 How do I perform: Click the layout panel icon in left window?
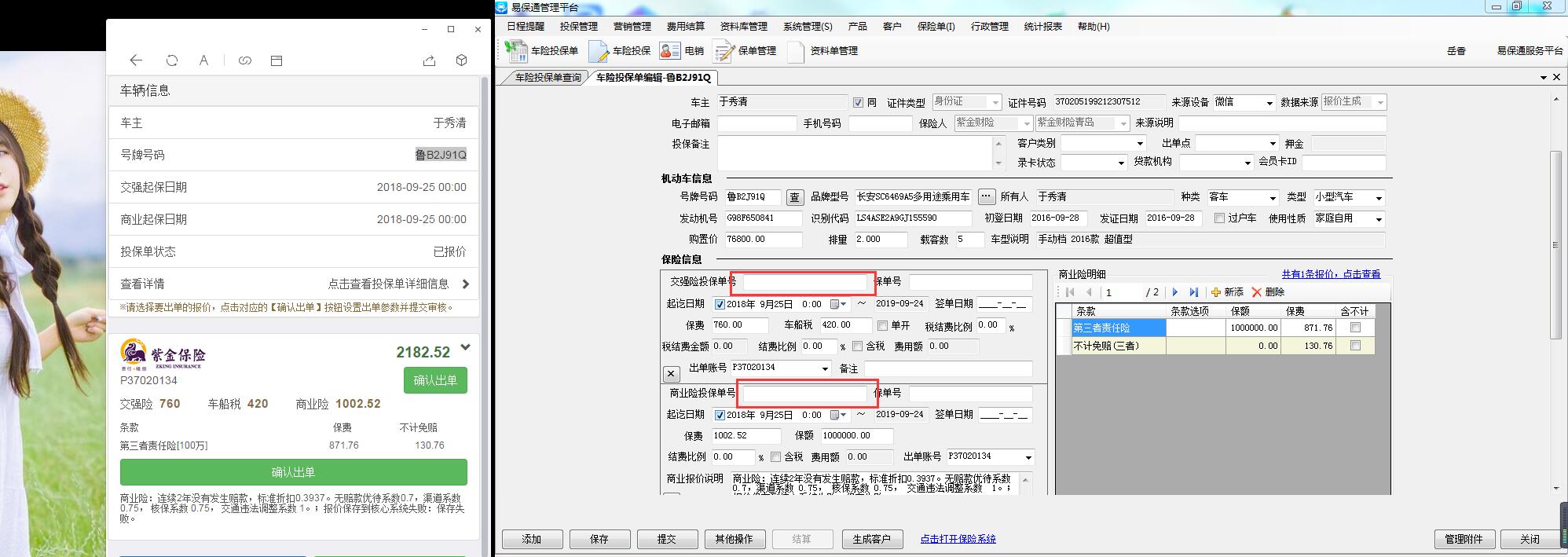coord(277,60)
